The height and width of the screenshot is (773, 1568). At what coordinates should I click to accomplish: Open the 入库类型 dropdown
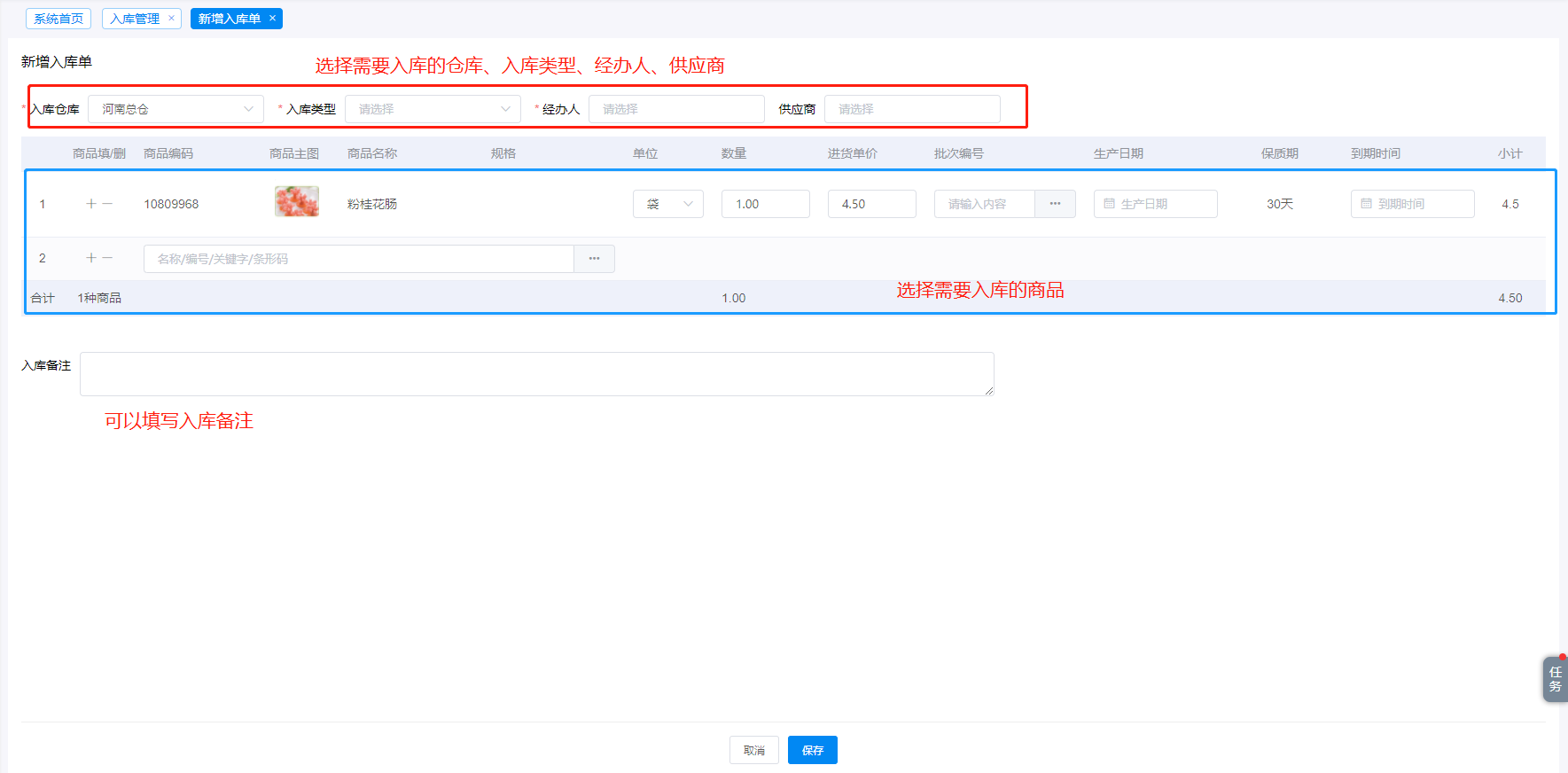coord(433,109)
